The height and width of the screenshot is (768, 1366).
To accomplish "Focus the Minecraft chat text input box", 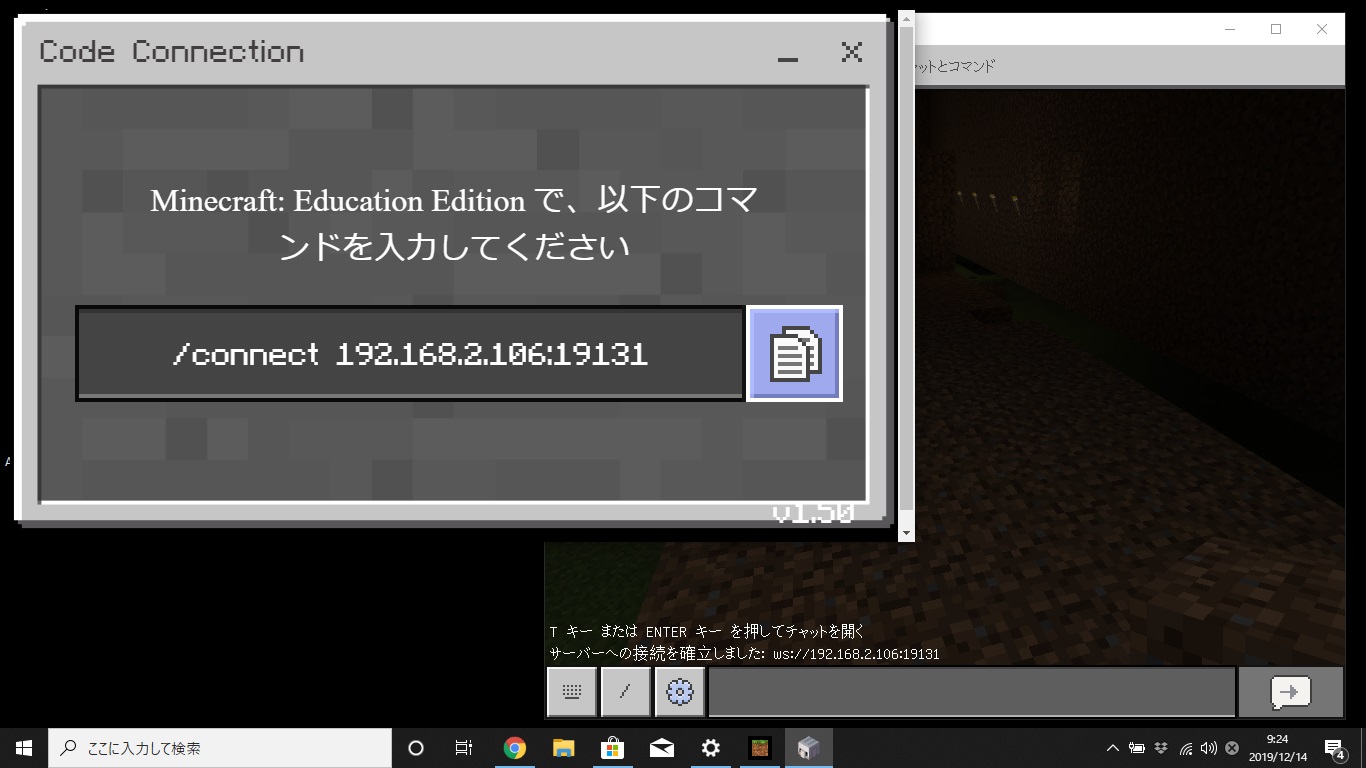I will (x=972, y=691).
